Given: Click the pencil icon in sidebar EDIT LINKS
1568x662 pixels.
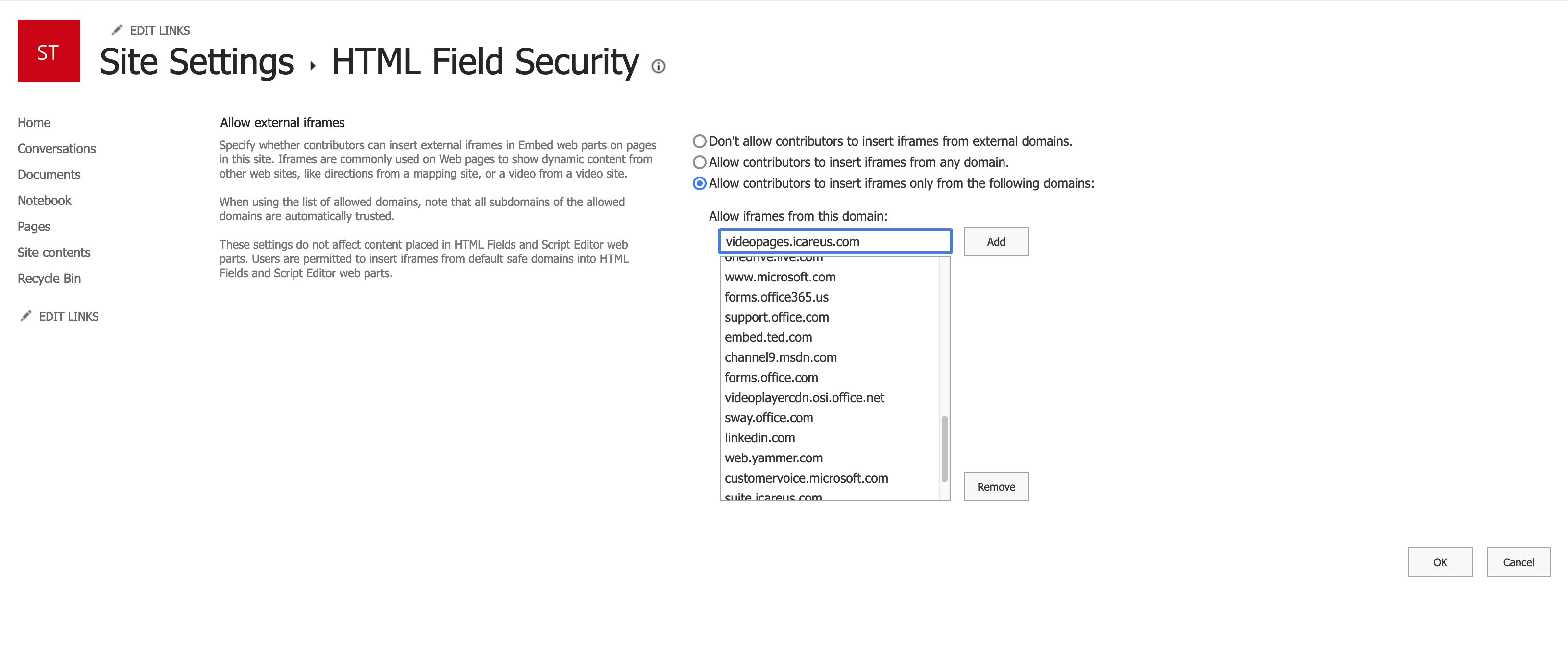Looking at the screenshot, I should pyautogui.click(x=25, y=316).
